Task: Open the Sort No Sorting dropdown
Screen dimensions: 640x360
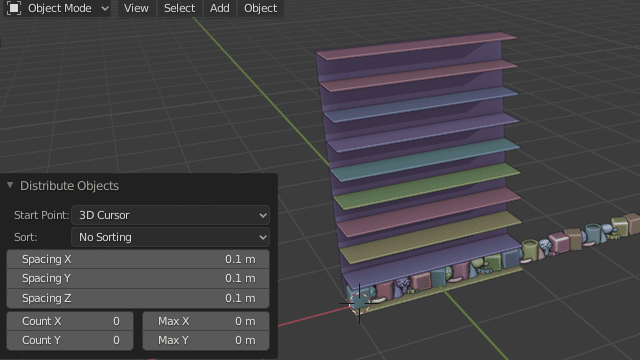Action: coord(170,237)
